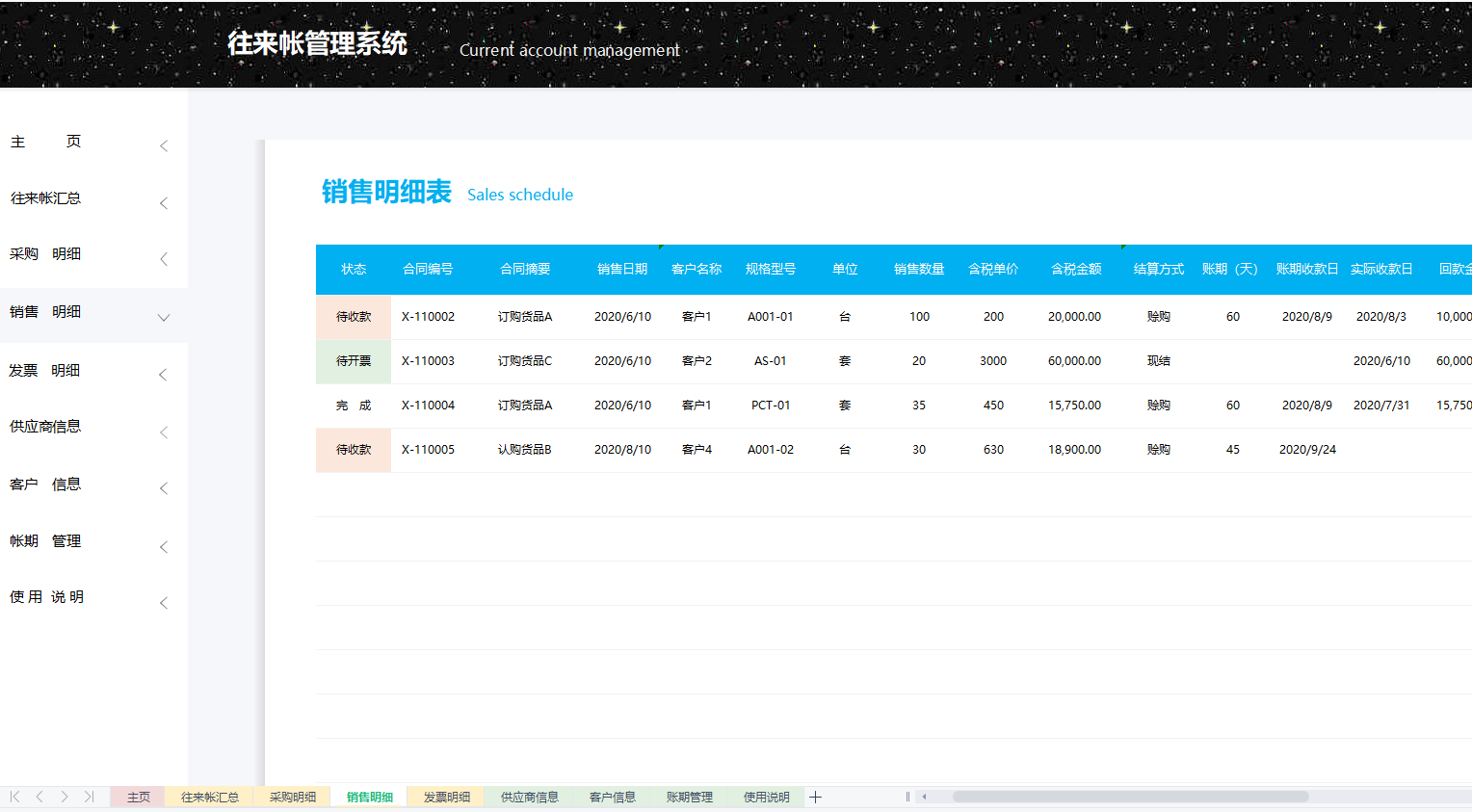1472x812 pixels.
Task: Add a new worksheet with the plus icon
Action: pos(815,797)
